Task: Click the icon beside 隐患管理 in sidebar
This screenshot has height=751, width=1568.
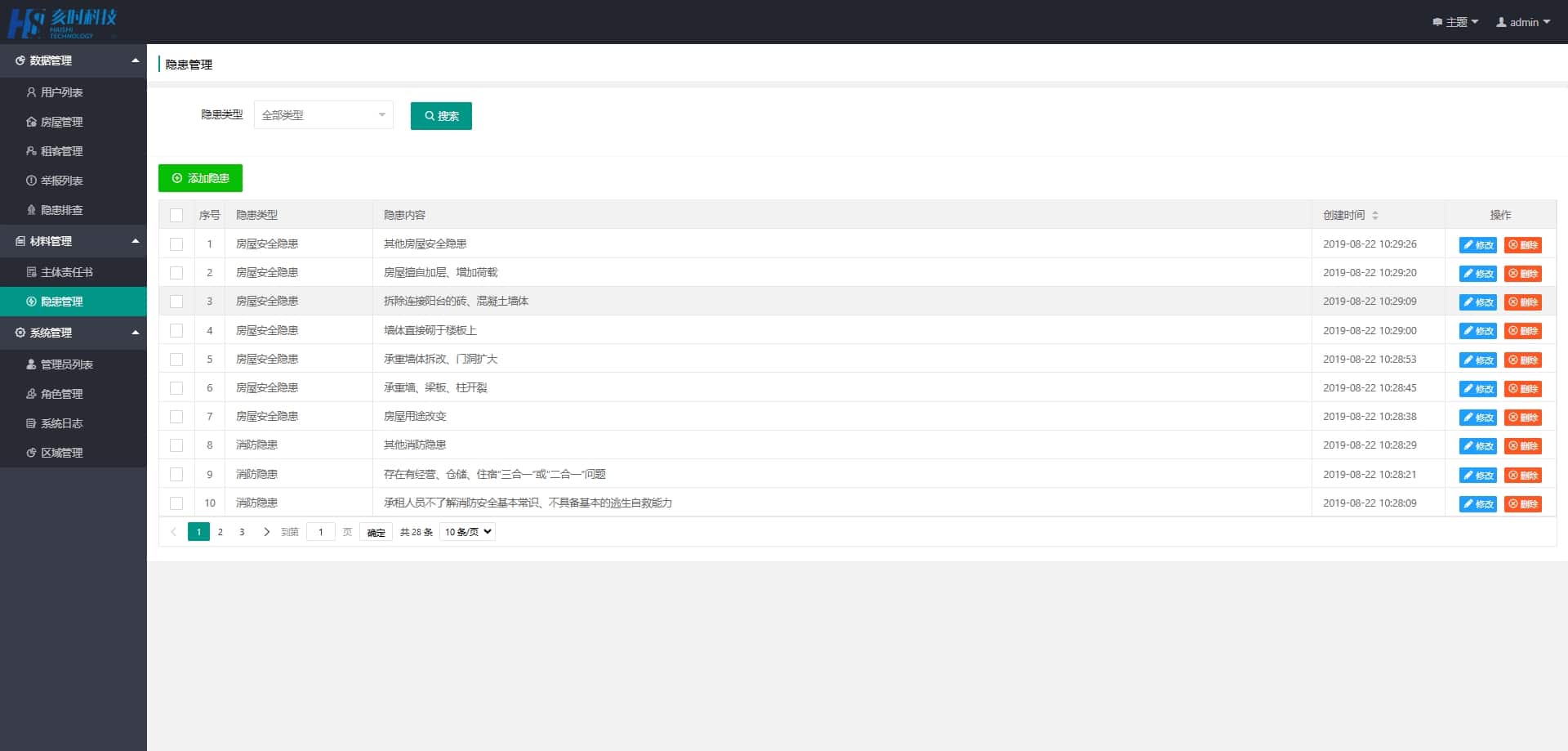Action: 31,302
